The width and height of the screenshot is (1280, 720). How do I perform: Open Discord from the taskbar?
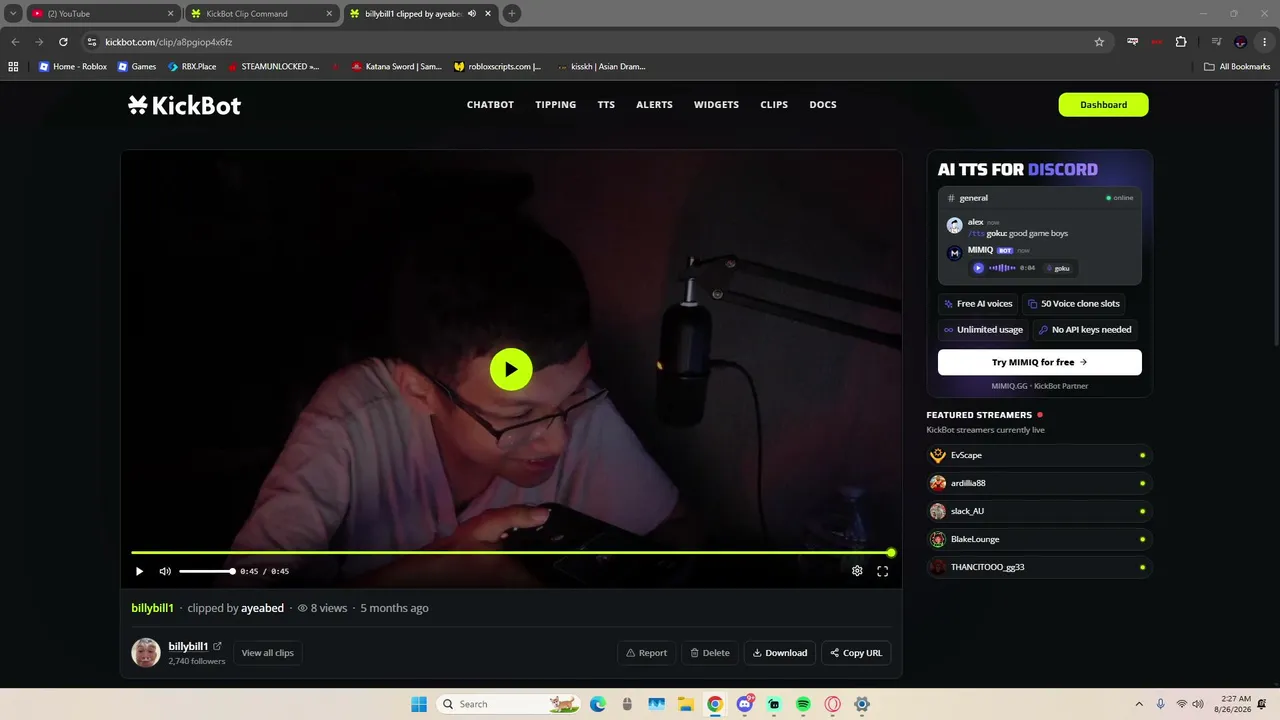[x=745, y=704]
